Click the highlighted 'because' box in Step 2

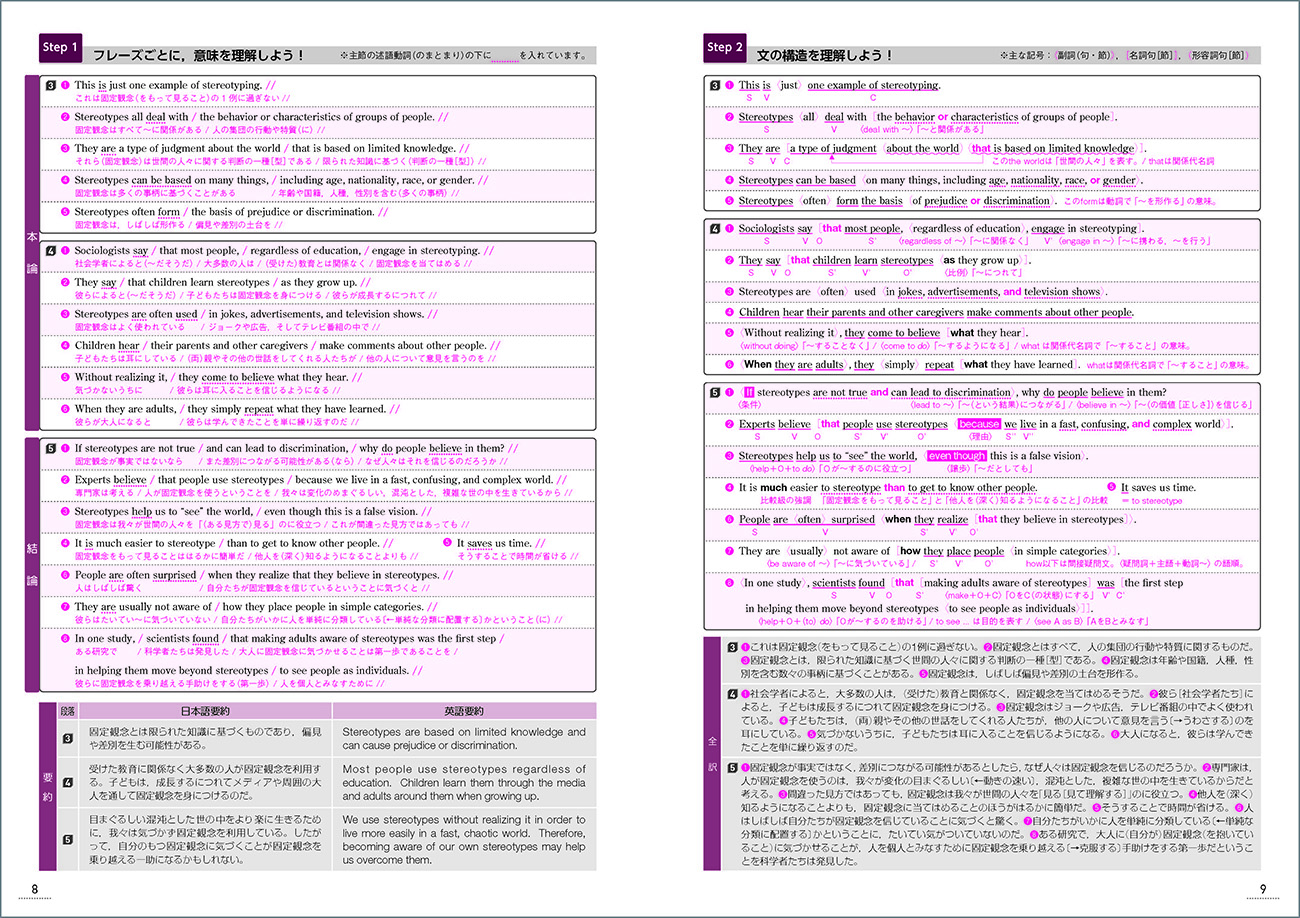tap(978, 424)
